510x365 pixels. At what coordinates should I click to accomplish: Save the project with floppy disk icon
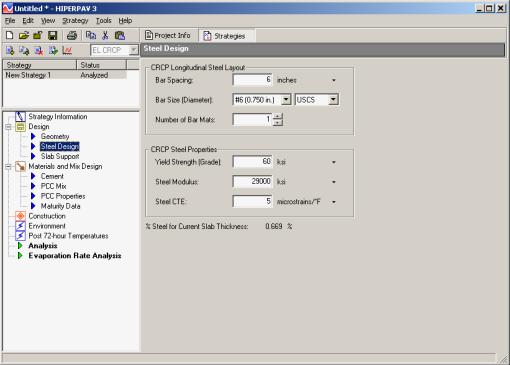(x=53, y=35)
